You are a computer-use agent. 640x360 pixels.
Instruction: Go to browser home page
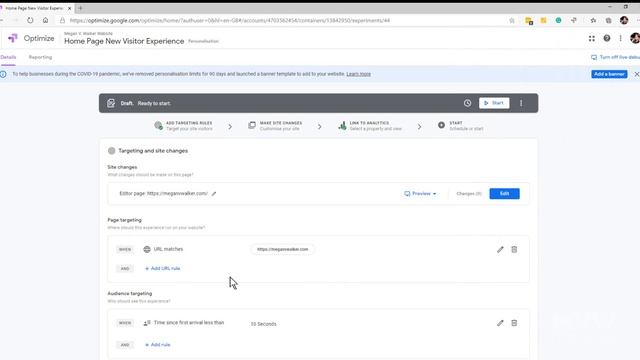pos(45,20)
